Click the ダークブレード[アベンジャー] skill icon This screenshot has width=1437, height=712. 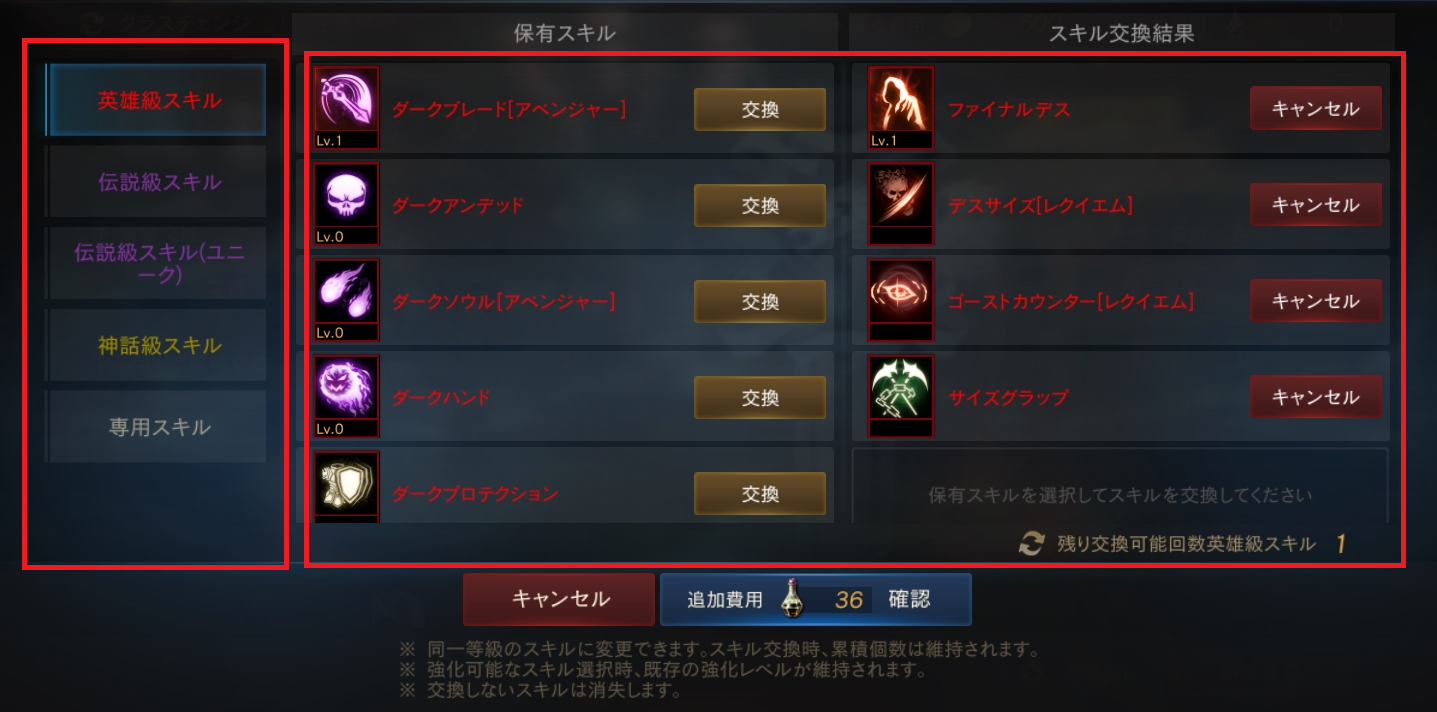346,108
